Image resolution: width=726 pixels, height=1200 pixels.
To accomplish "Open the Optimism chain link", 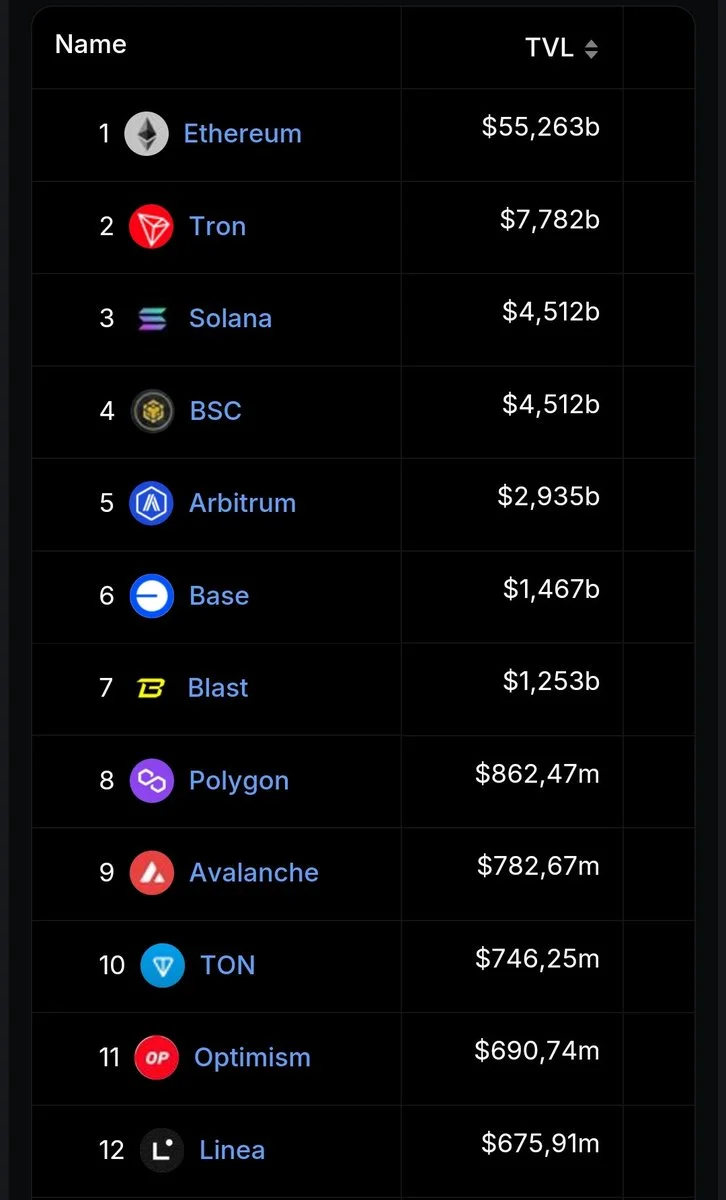I will click(x=252, y=1057).
